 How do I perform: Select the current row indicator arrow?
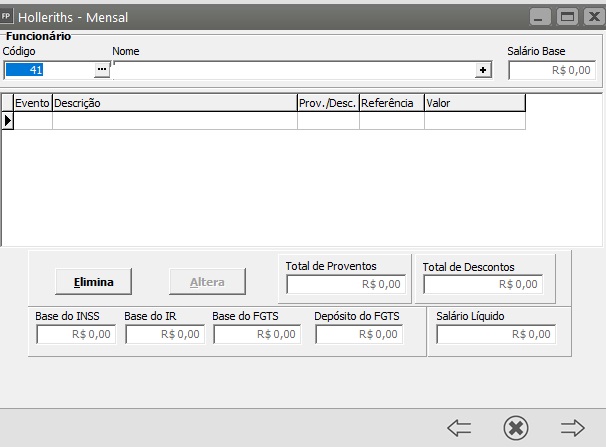7,120
